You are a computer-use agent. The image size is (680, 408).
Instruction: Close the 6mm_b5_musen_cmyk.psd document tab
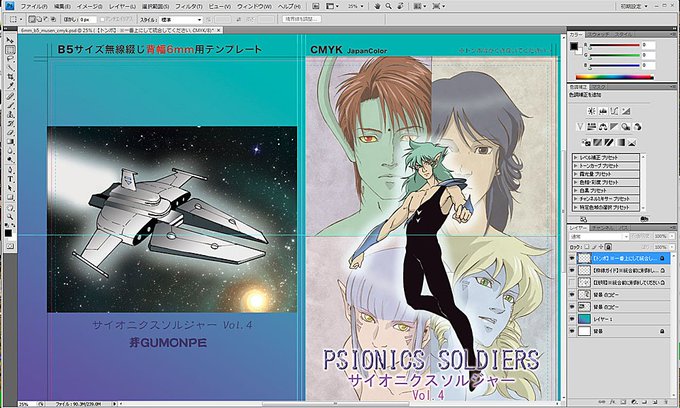pyautogui.click(x=219, y=30)
